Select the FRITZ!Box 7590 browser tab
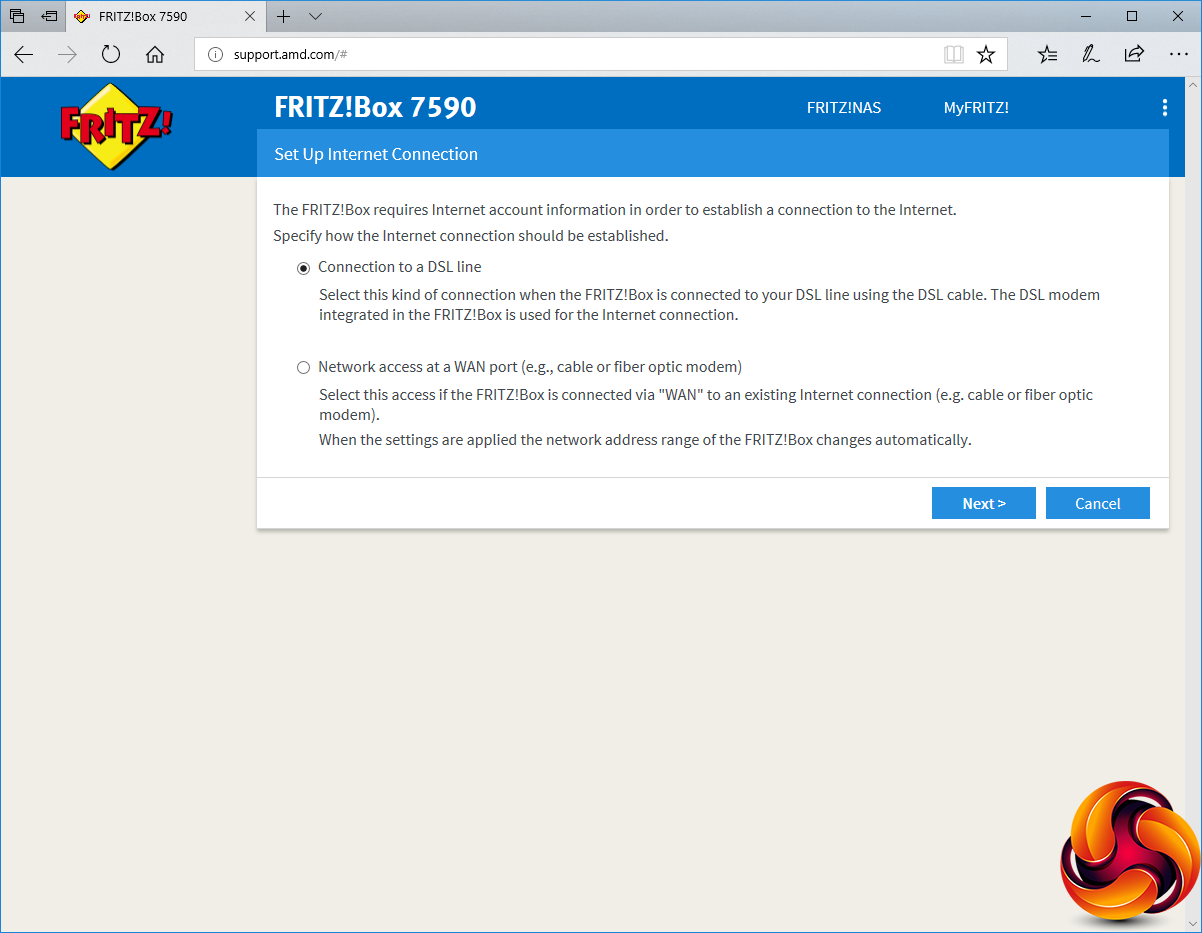1202x933 pixels. pyautogui.click(x=166, y=16)
